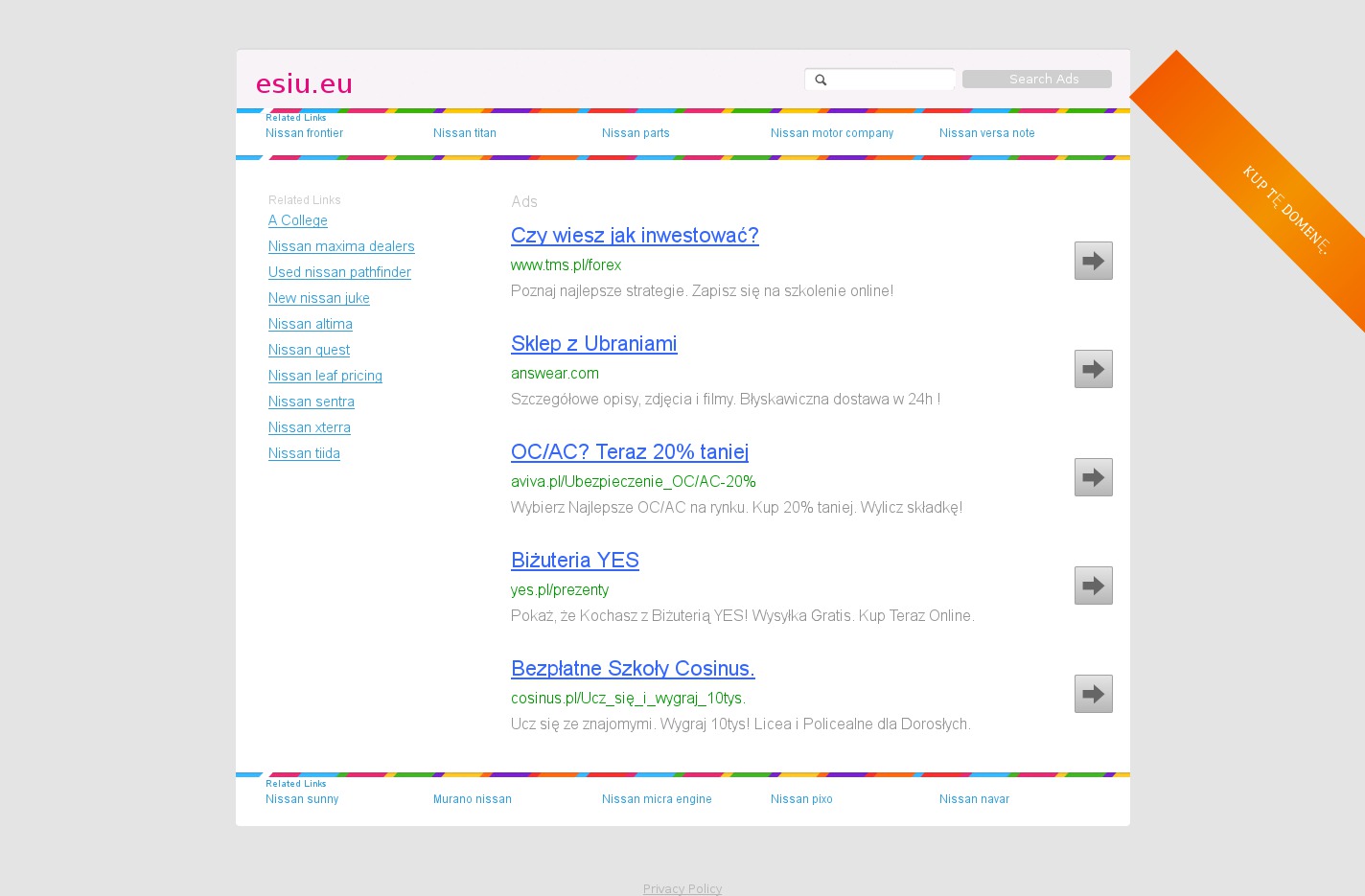The image size is (1365, 896).
Task: Open the Nissan versa note link
Action: click(x=986, y=133)
